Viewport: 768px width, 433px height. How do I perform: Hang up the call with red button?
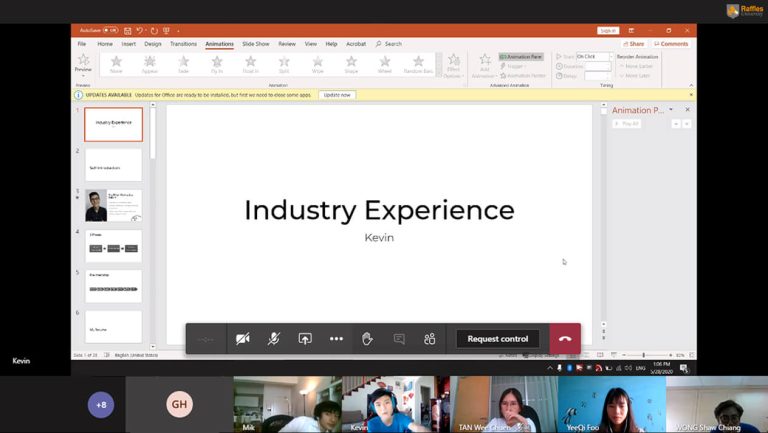point(565,339)
